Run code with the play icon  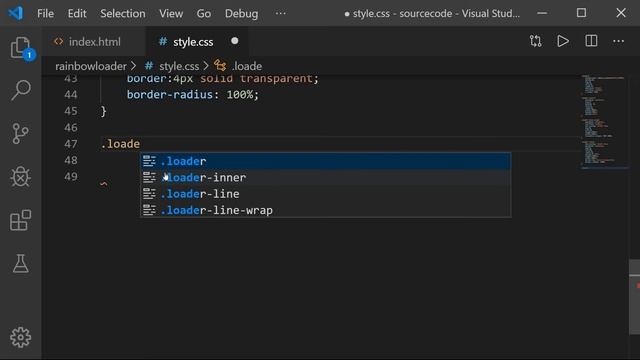pyautogui.click(x=563, y=41)
